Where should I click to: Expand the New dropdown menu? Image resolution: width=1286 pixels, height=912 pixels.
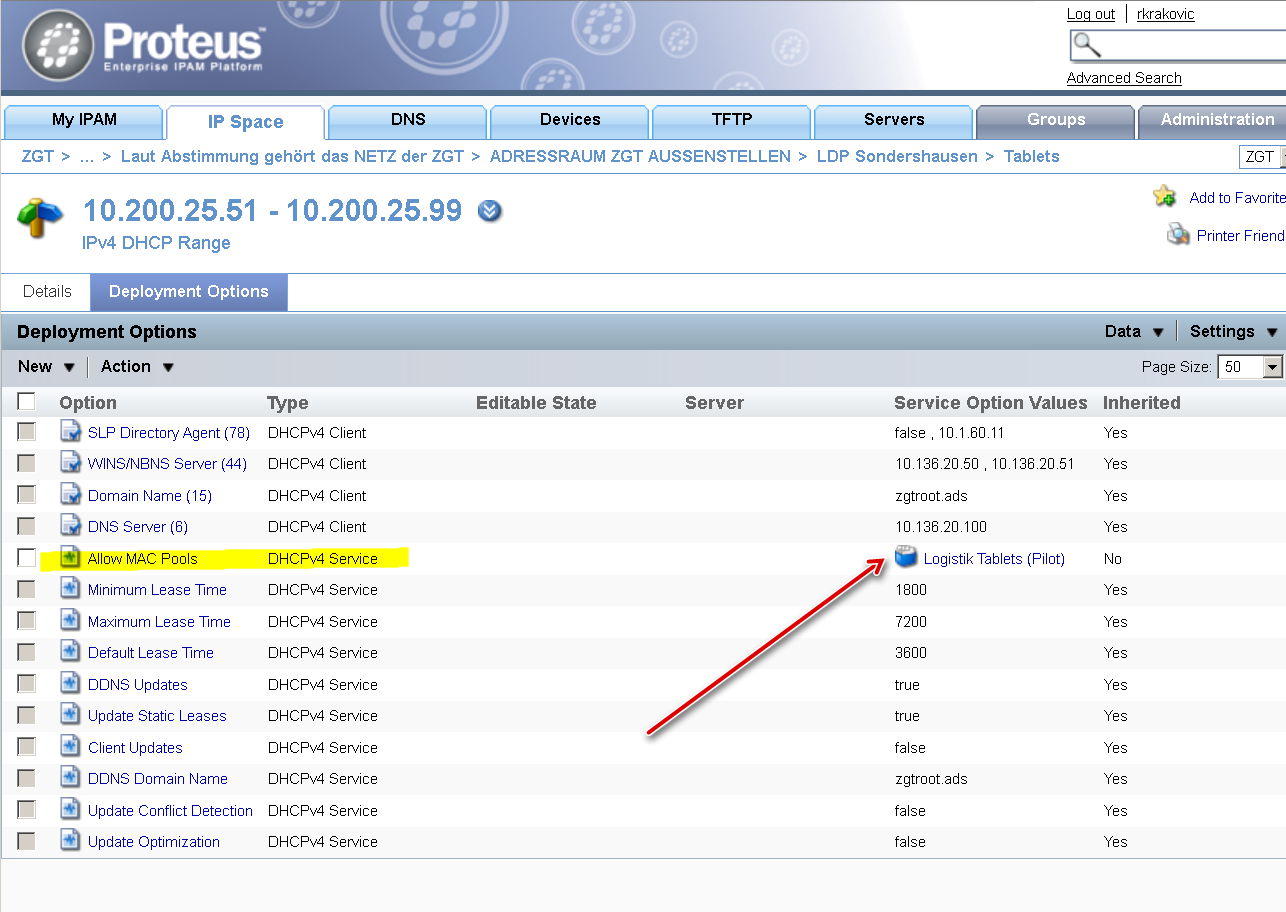(x=46, y=367)
